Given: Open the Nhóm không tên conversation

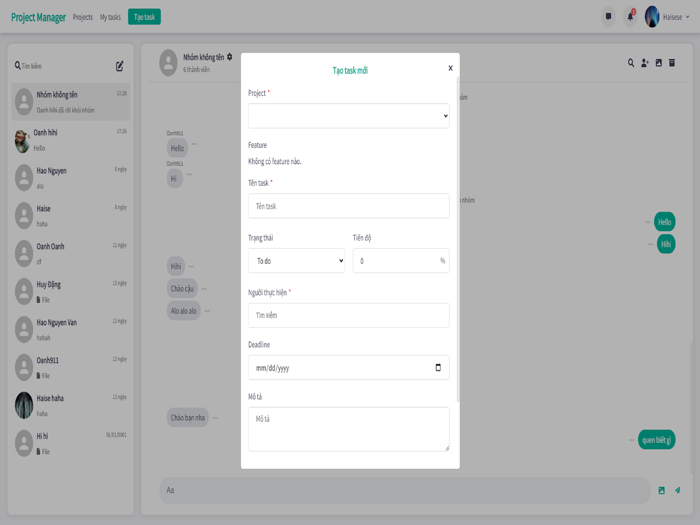Looking at the screenshot, I should 71,102.
